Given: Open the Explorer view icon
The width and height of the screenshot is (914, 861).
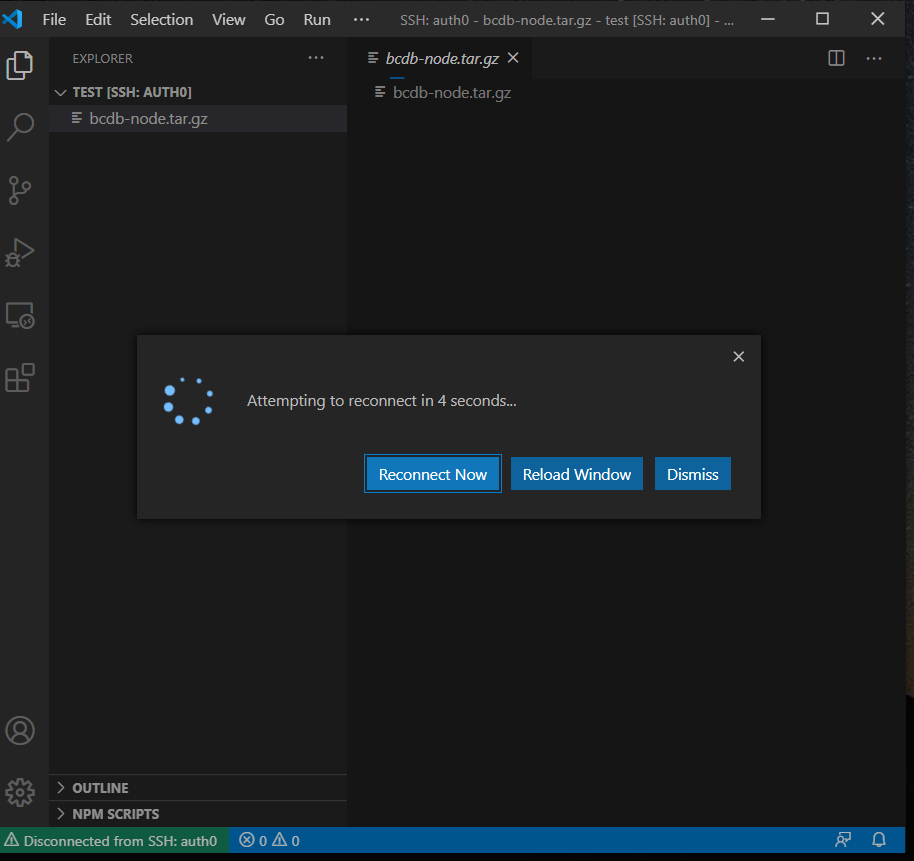Looking at the screenshot, I should (20, 64).
